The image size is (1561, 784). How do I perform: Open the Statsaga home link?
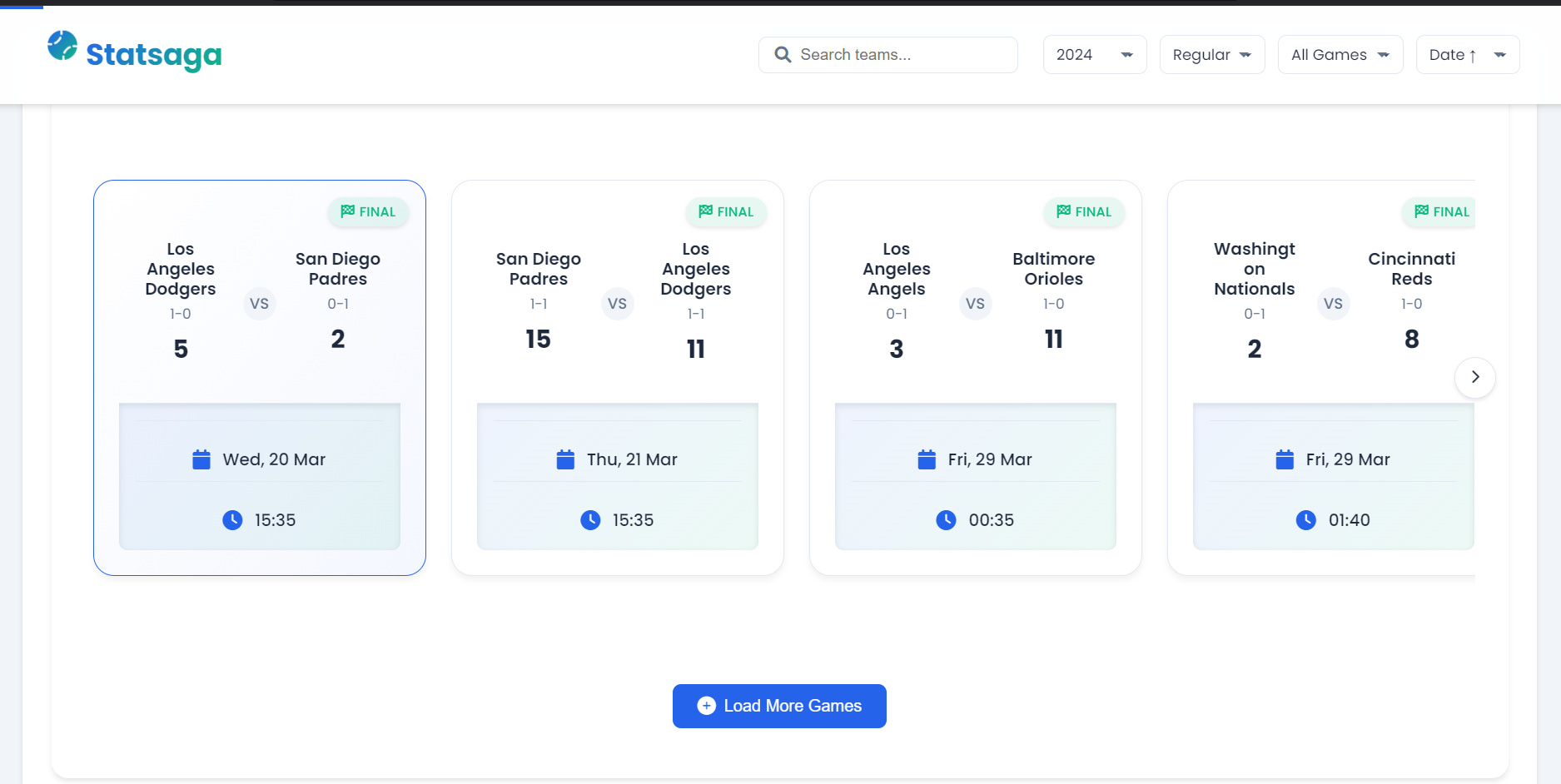[135, 52]
